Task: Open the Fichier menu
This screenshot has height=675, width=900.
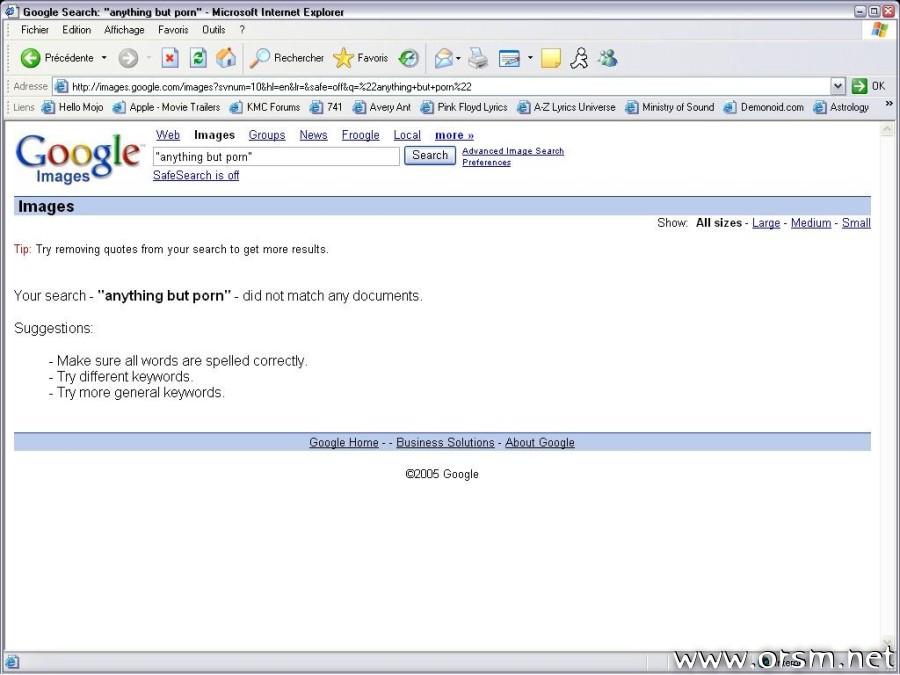Action: pyautogui.click(x=34, y=30)
